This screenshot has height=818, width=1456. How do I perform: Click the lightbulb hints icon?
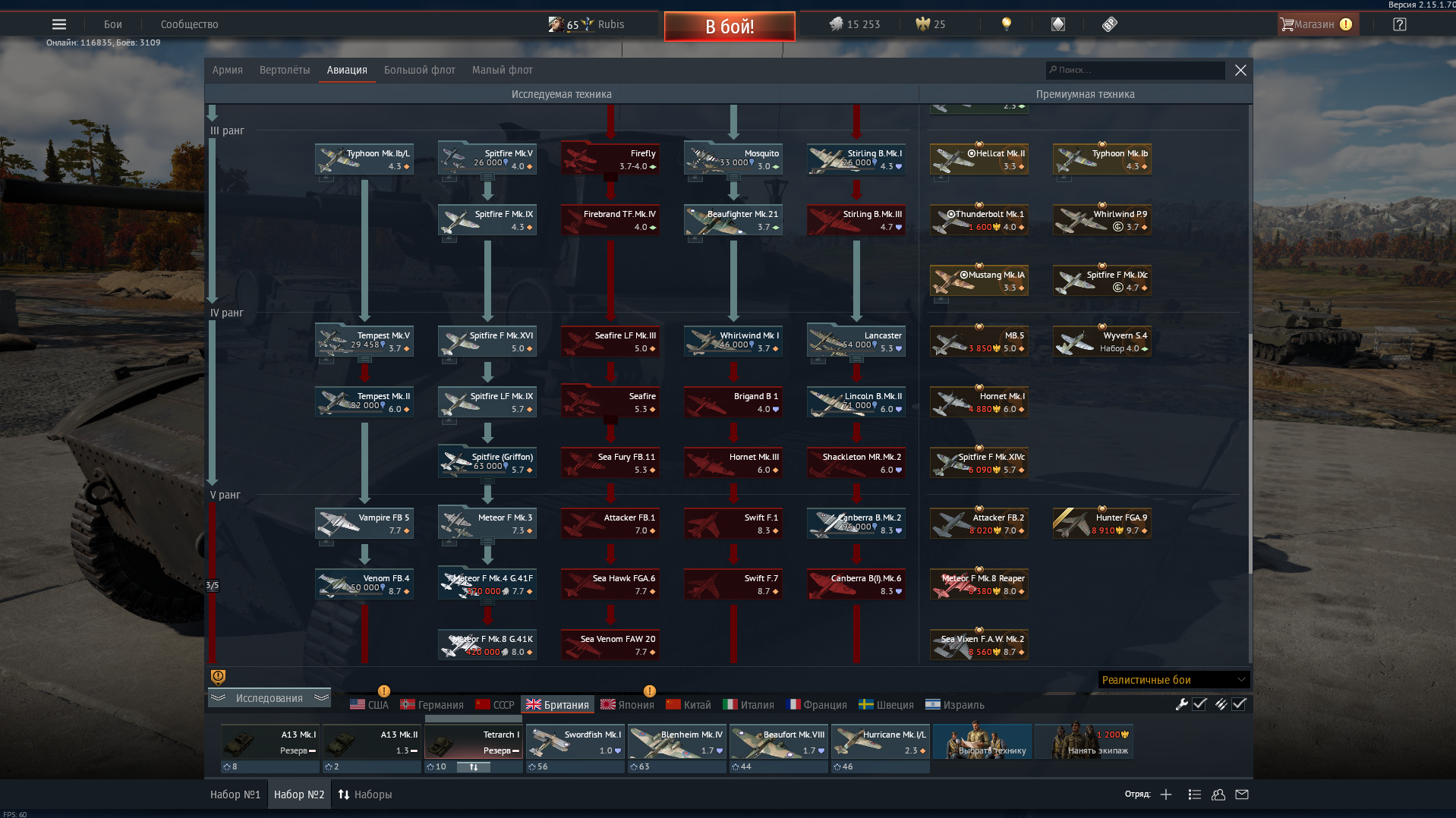1007,24
